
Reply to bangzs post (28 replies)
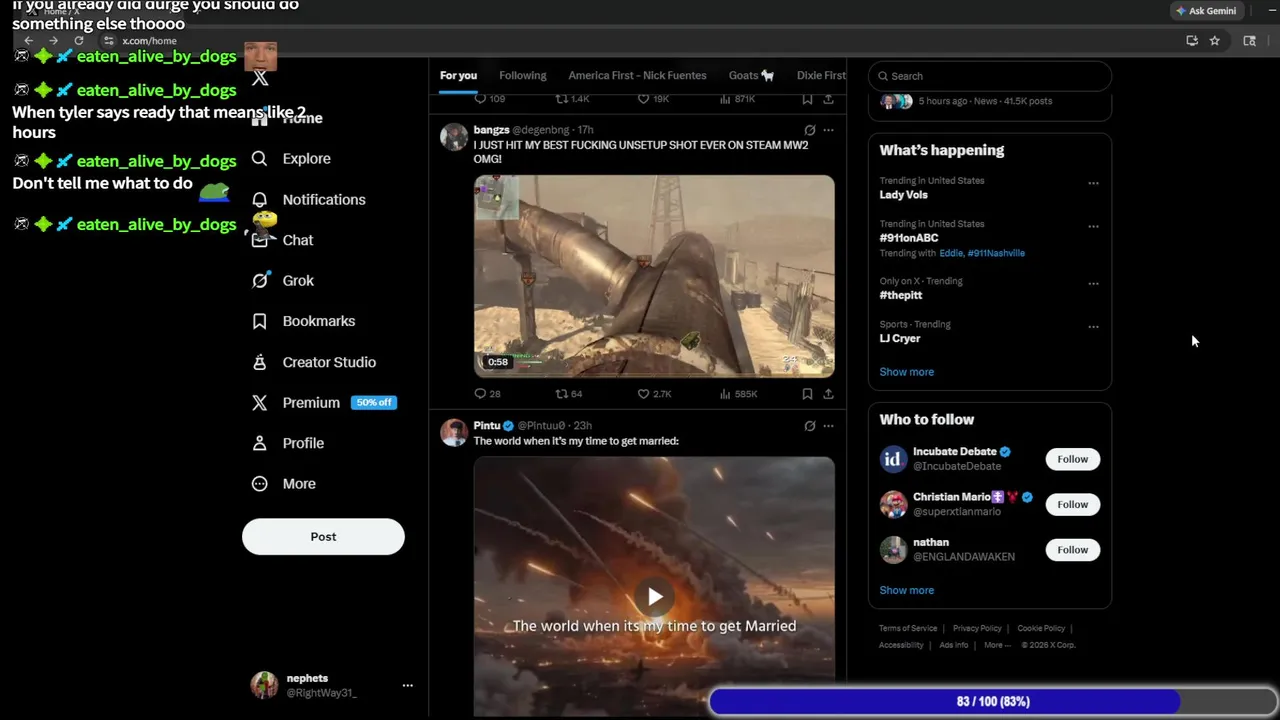click(x=487, y=394)
